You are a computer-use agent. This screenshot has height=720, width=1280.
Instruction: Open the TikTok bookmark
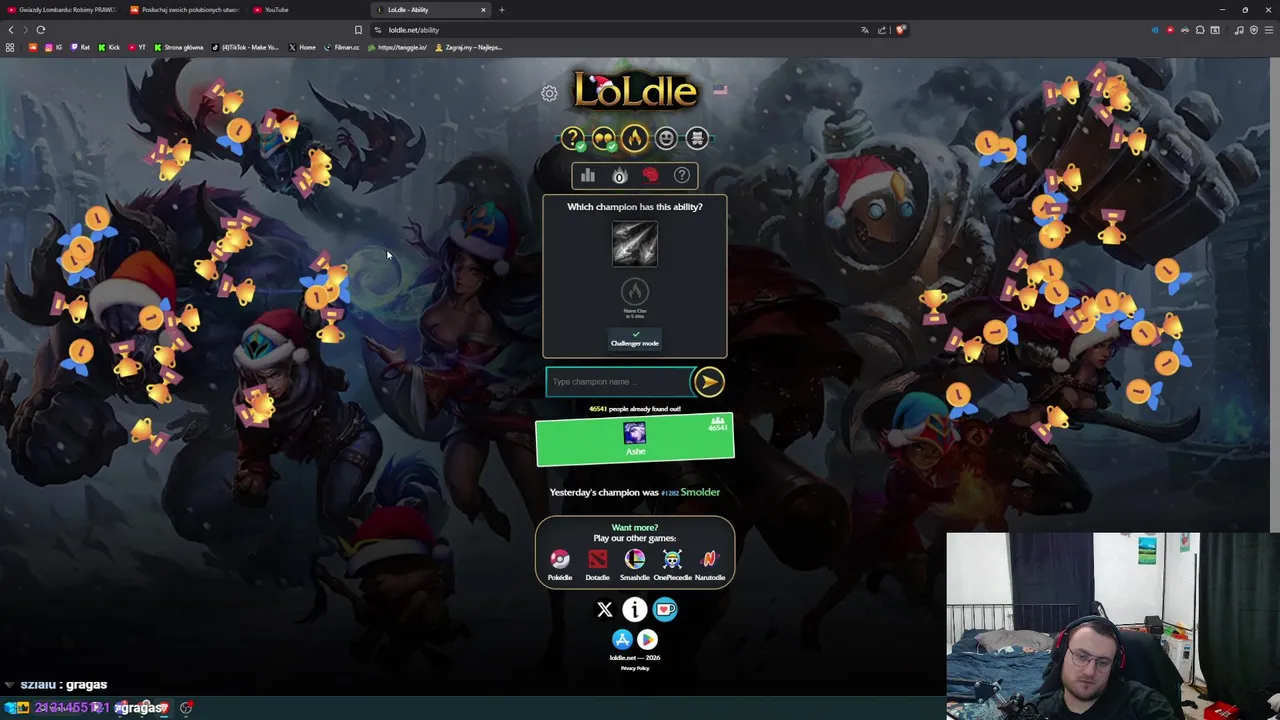(x=246, y=47)
